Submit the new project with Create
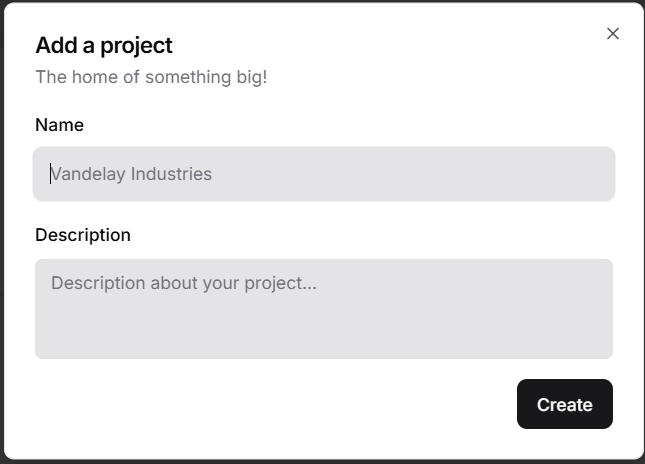Viewport: 645px width, 464px height. (x=564, y=404)
